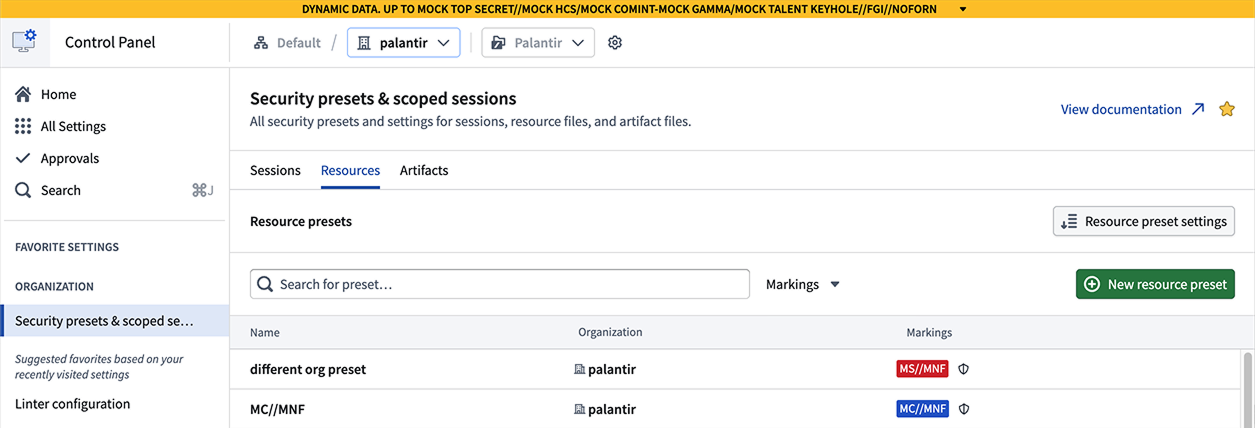This screenshot has height=428, width=1255.
Task: Open the Palantir project folder dropdown
Action: 538,43
